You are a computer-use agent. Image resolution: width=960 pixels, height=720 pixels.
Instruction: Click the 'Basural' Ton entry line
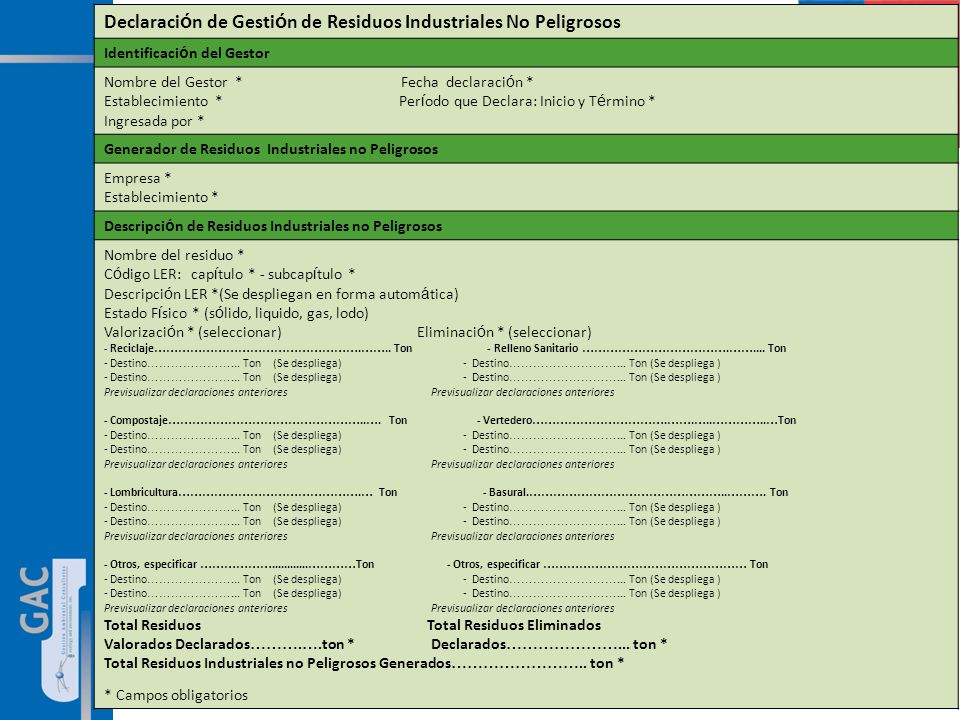(635, 492)
